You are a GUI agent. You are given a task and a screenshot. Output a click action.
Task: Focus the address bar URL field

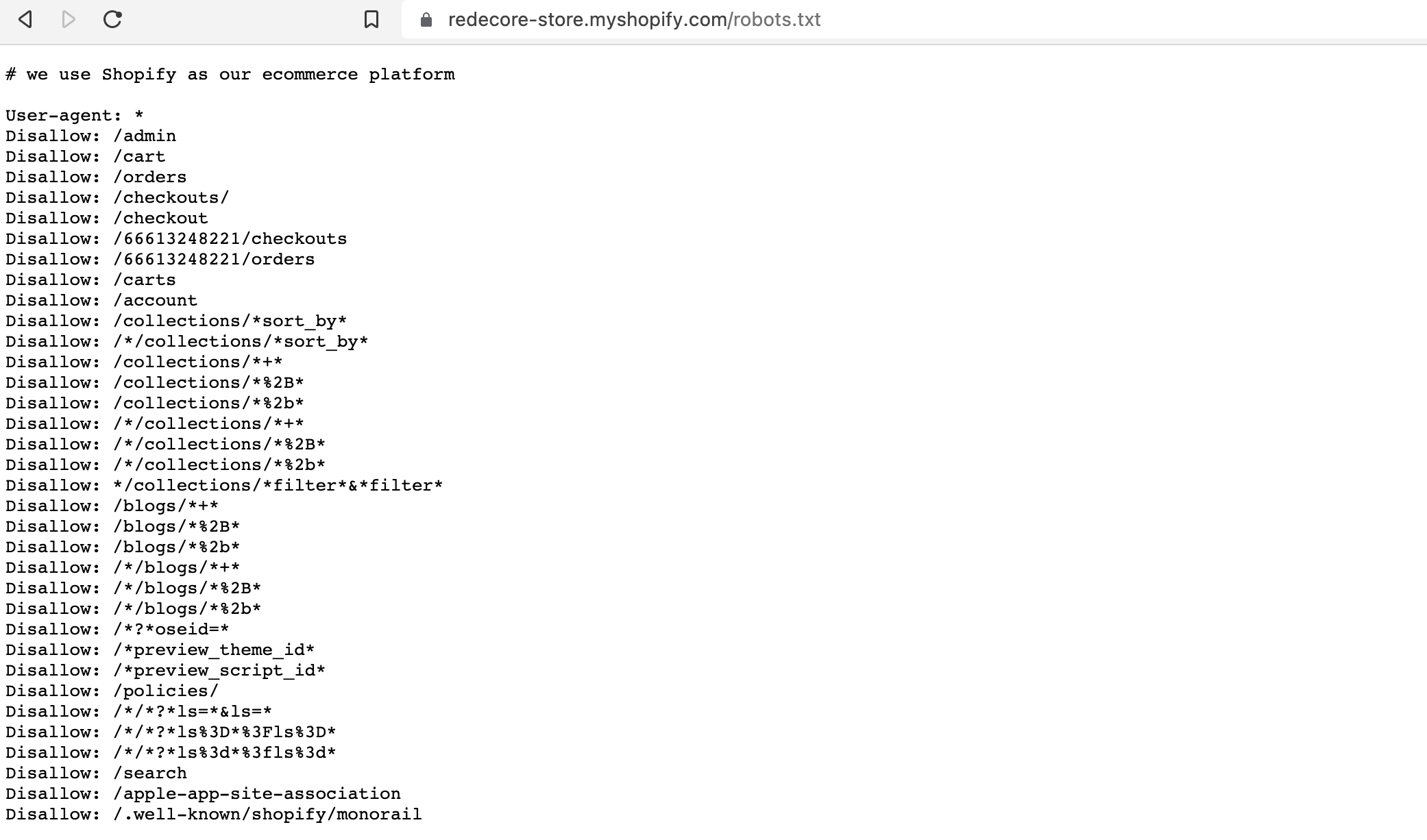point(633,20)
